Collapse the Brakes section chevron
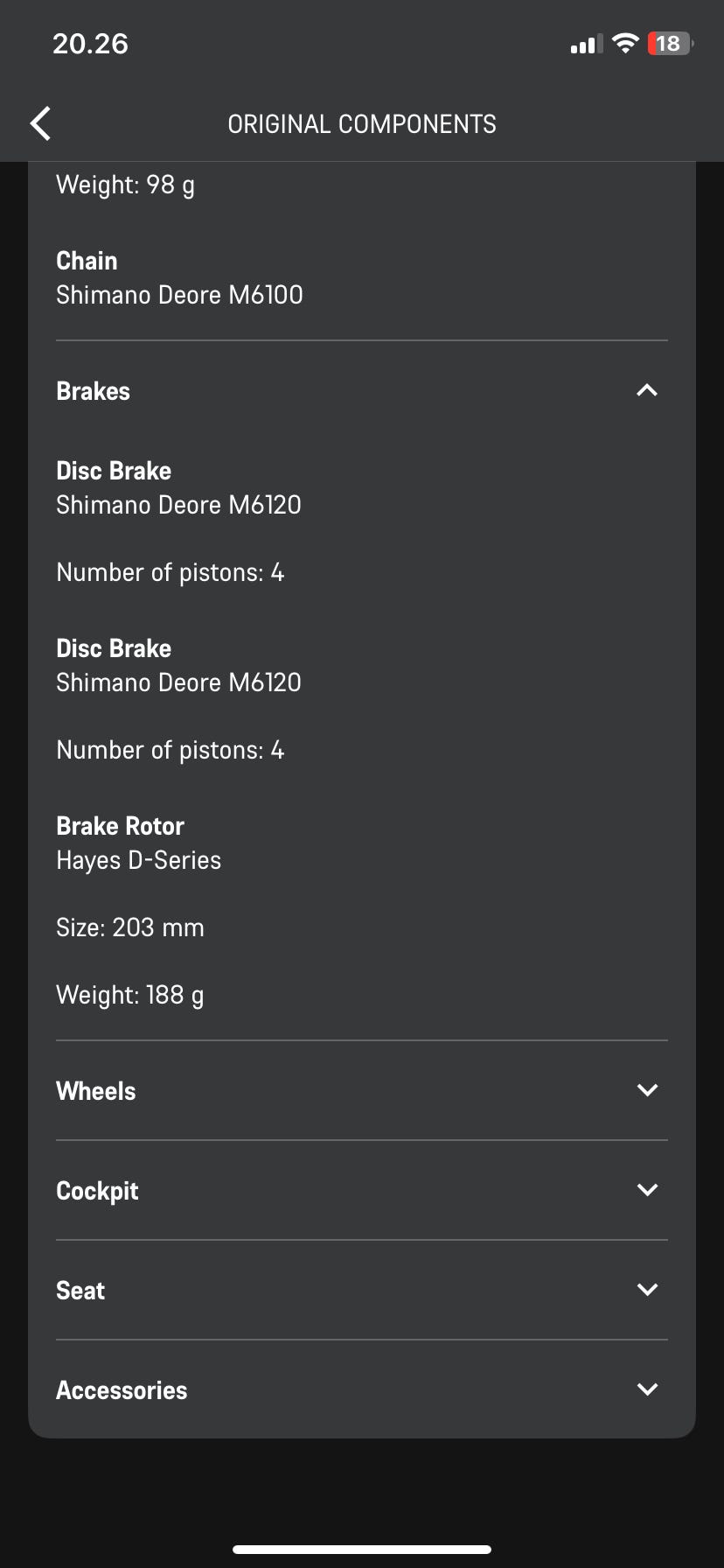 [x=647, y=390]
